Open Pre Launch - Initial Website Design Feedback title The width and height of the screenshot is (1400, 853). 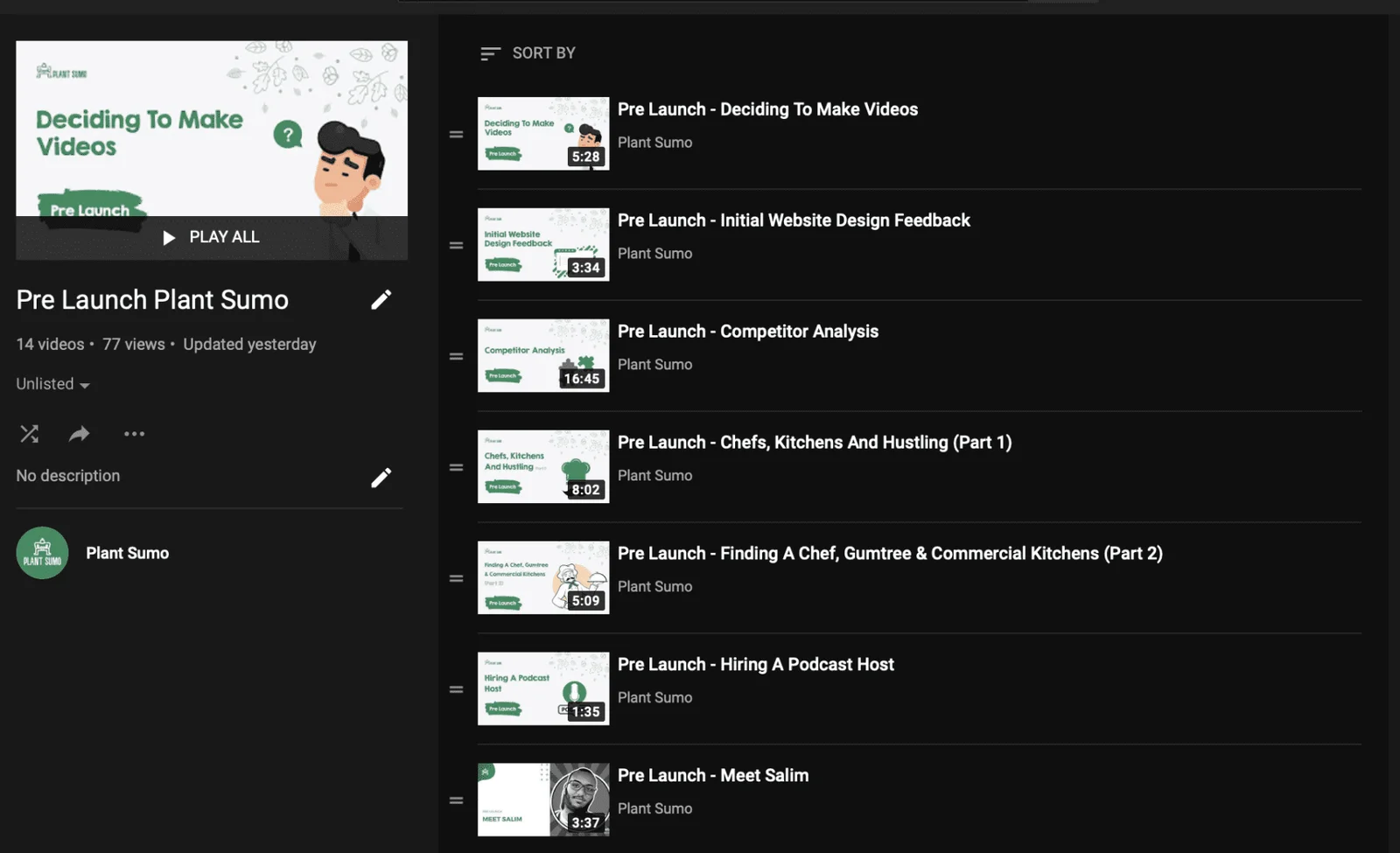794,220
